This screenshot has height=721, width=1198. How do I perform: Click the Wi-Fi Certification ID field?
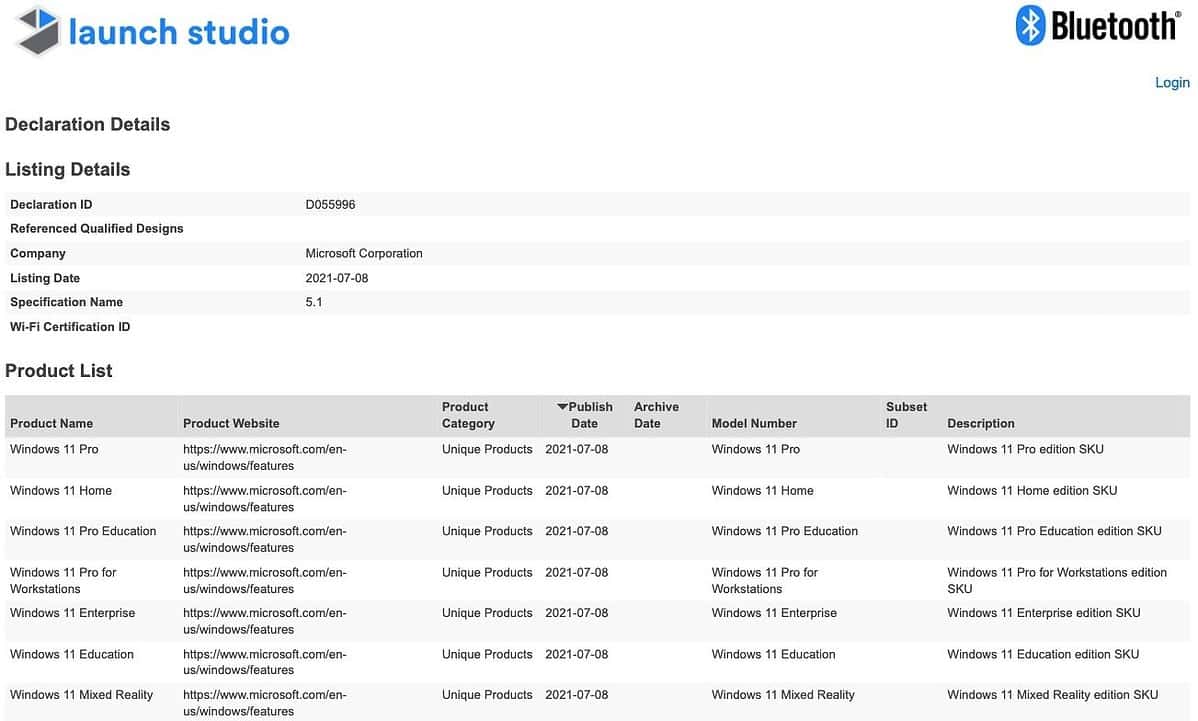coord(70,326)
